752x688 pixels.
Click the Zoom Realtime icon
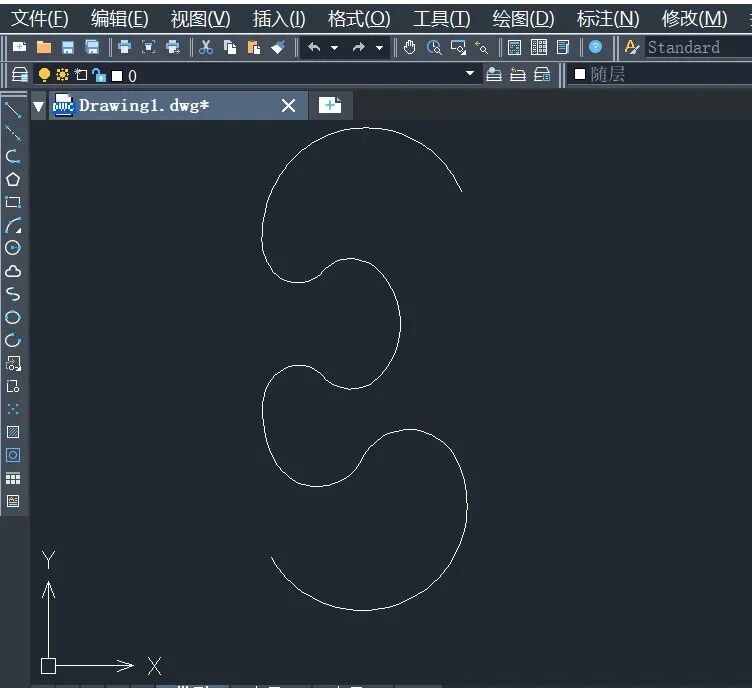434,47
